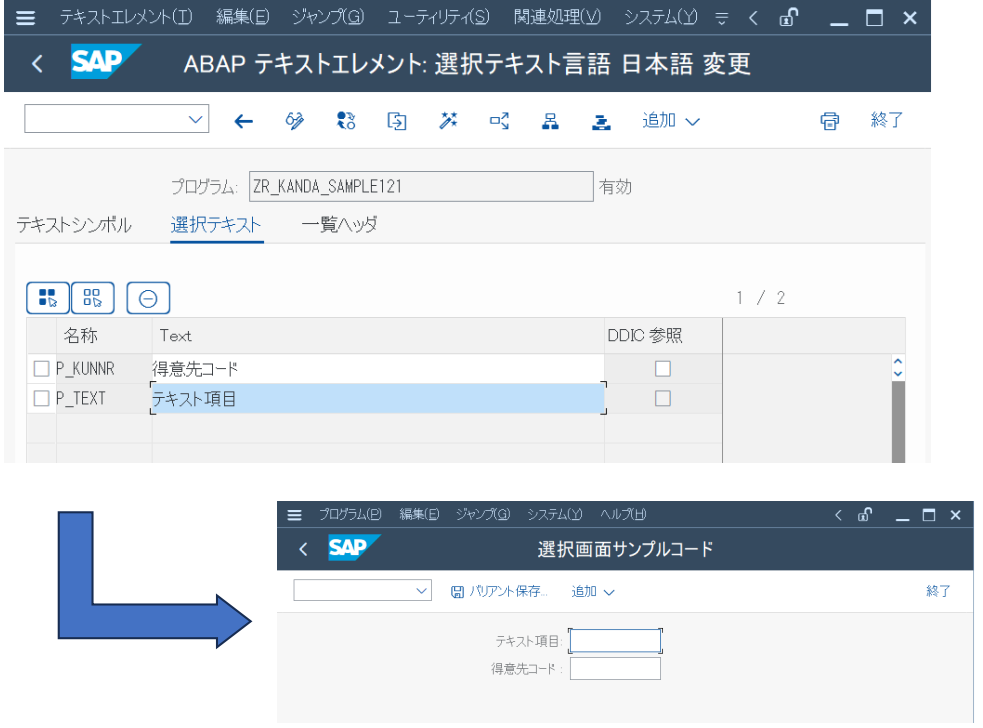Click the Text column header
Image resolution: width=983 pixels, height=728 pixels.
(378, 335)
